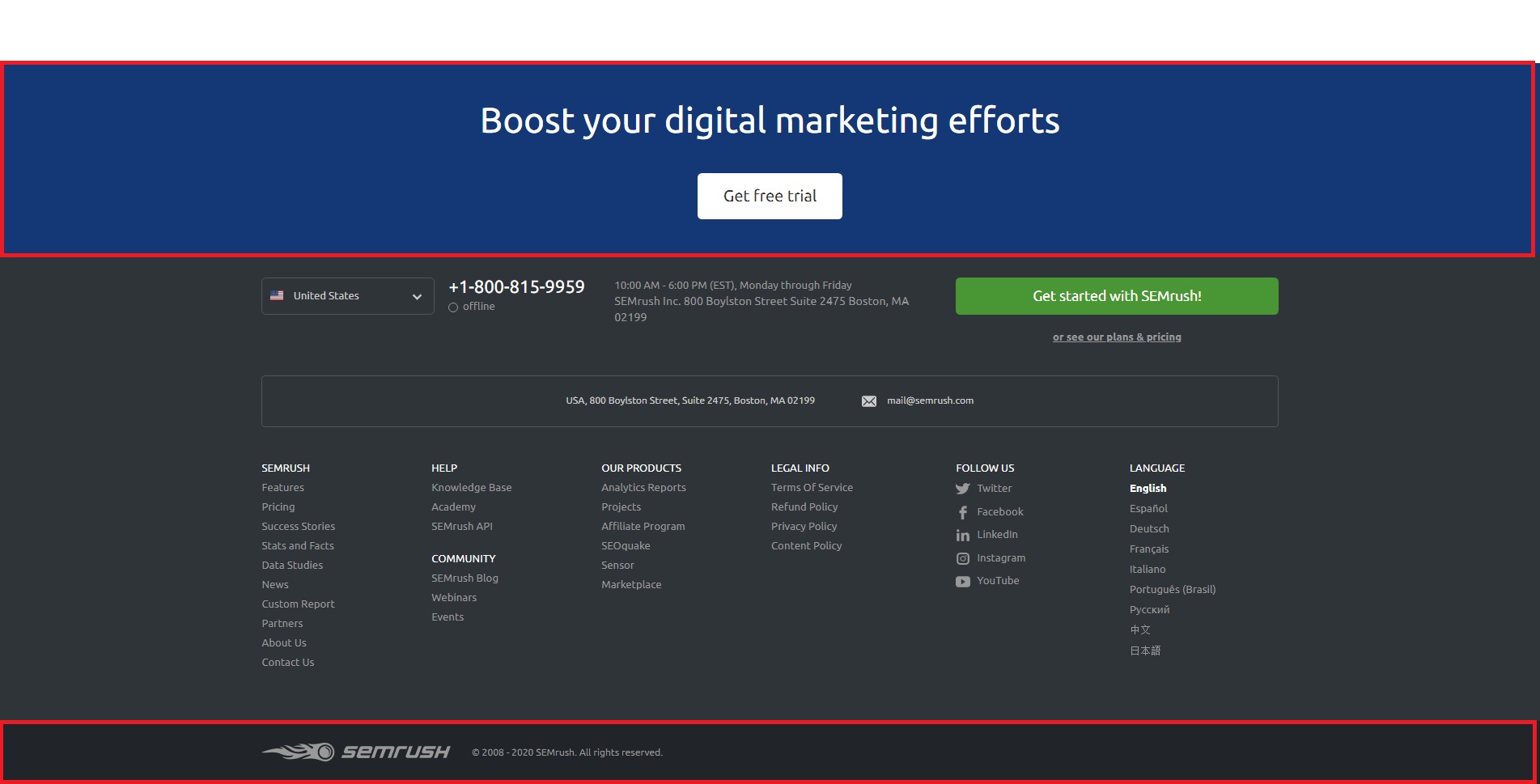The image size is (1540, 784).
Task: Click the Get free trial button
Action: click(x=770, y=196)
